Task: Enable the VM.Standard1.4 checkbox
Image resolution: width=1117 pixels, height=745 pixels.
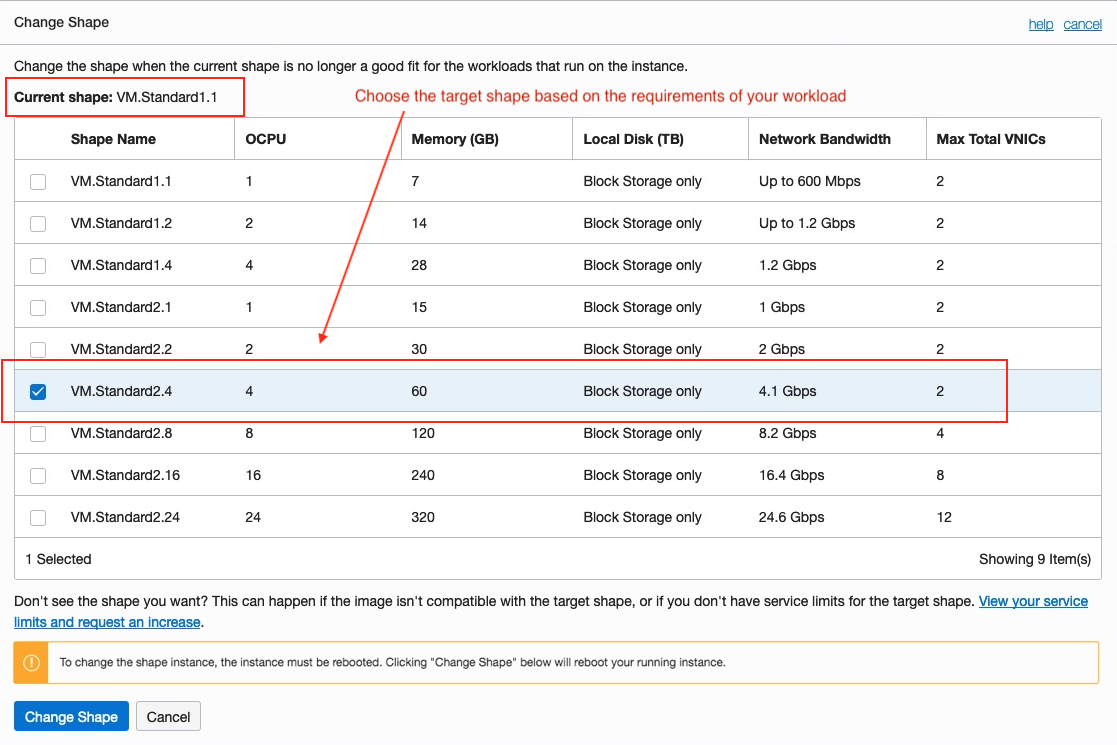Action: click(x=37, y=265)
